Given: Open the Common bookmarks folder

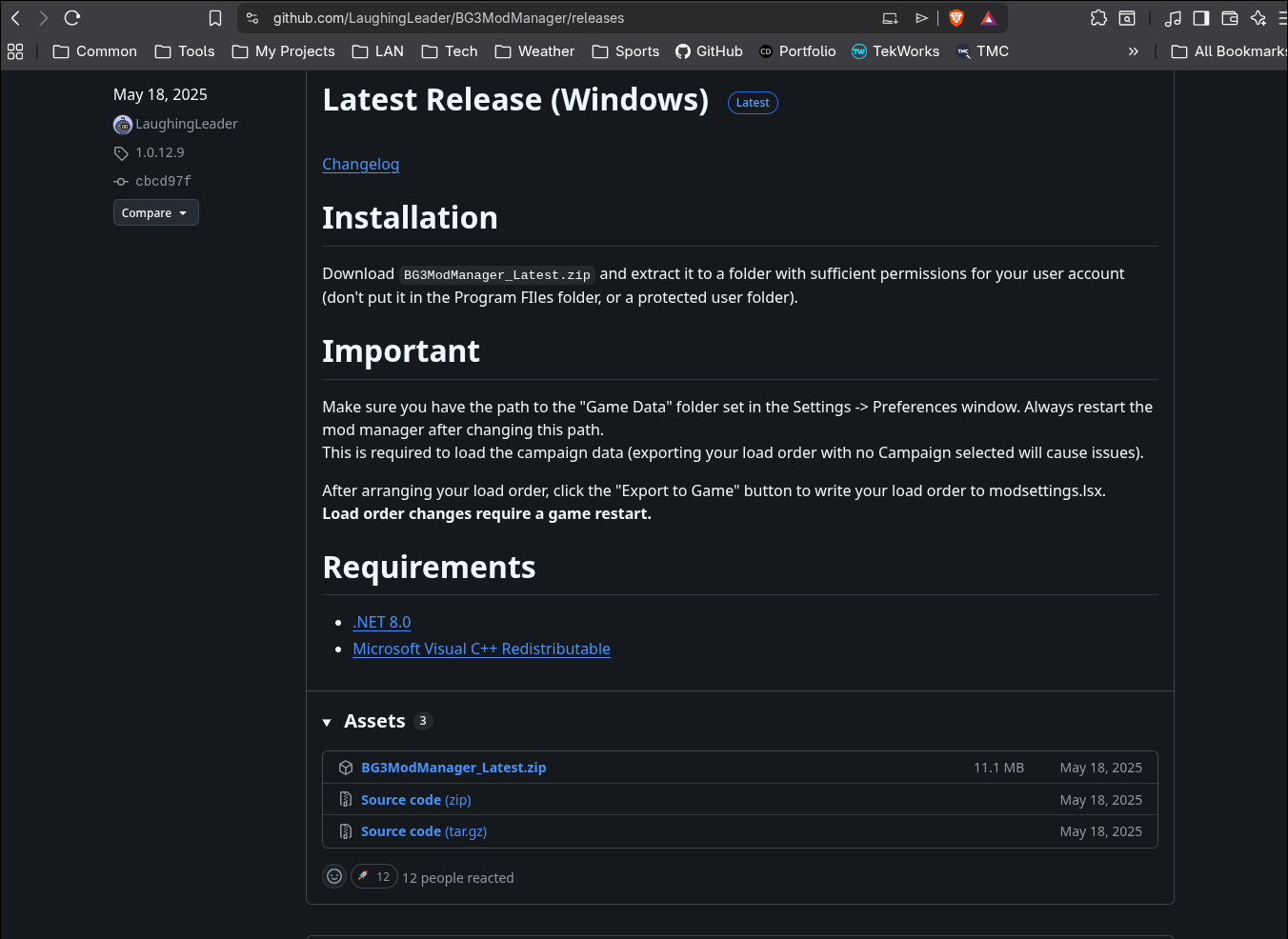Looking at the screenshot, I should pyautogui.click(x=95, y=51).
